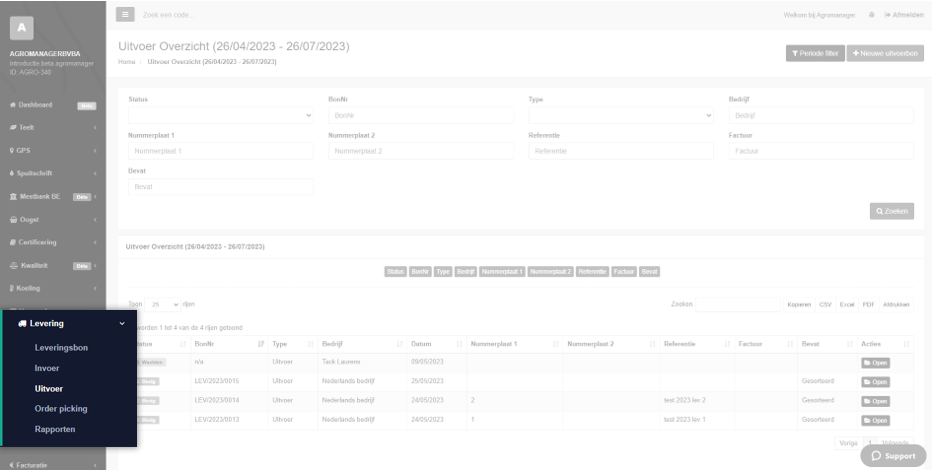932x471 pixels.
Task: Open Invoer submenu item
Action: pos(47,368)
